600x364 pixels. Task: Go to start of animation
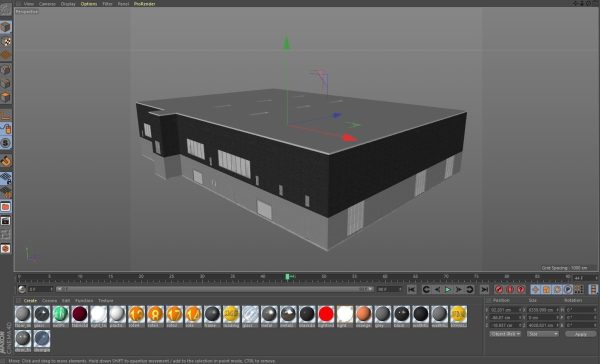(x=411, y=289)
